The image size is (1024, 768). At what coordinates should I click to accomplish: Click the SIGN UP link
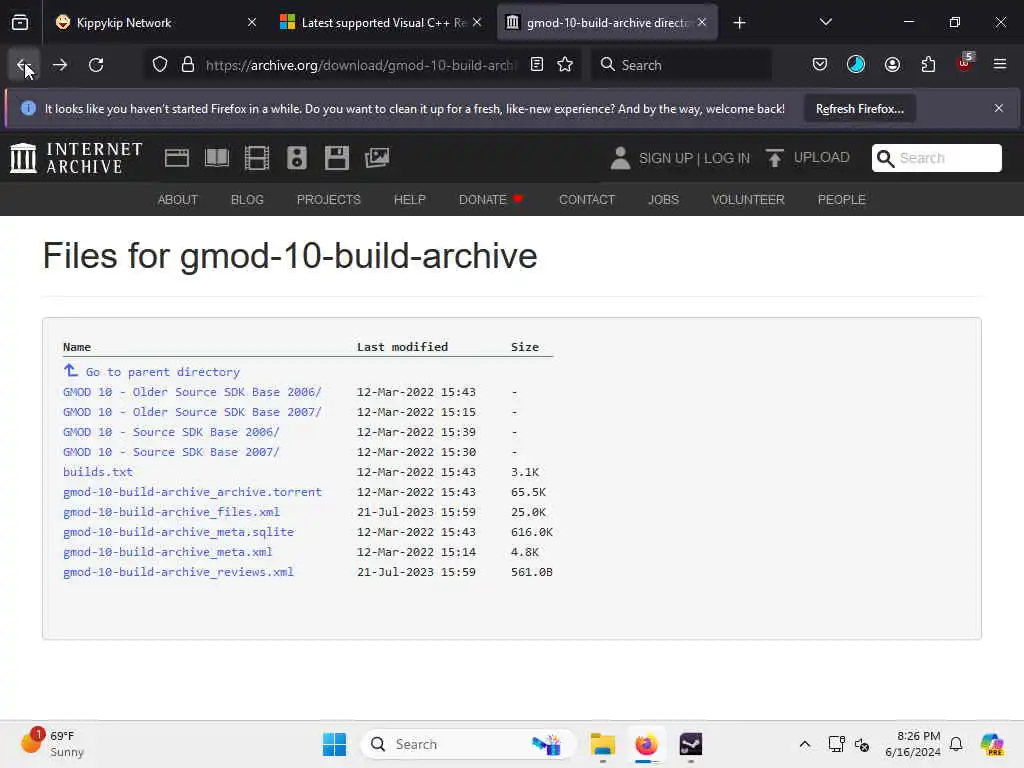point(665,158)
